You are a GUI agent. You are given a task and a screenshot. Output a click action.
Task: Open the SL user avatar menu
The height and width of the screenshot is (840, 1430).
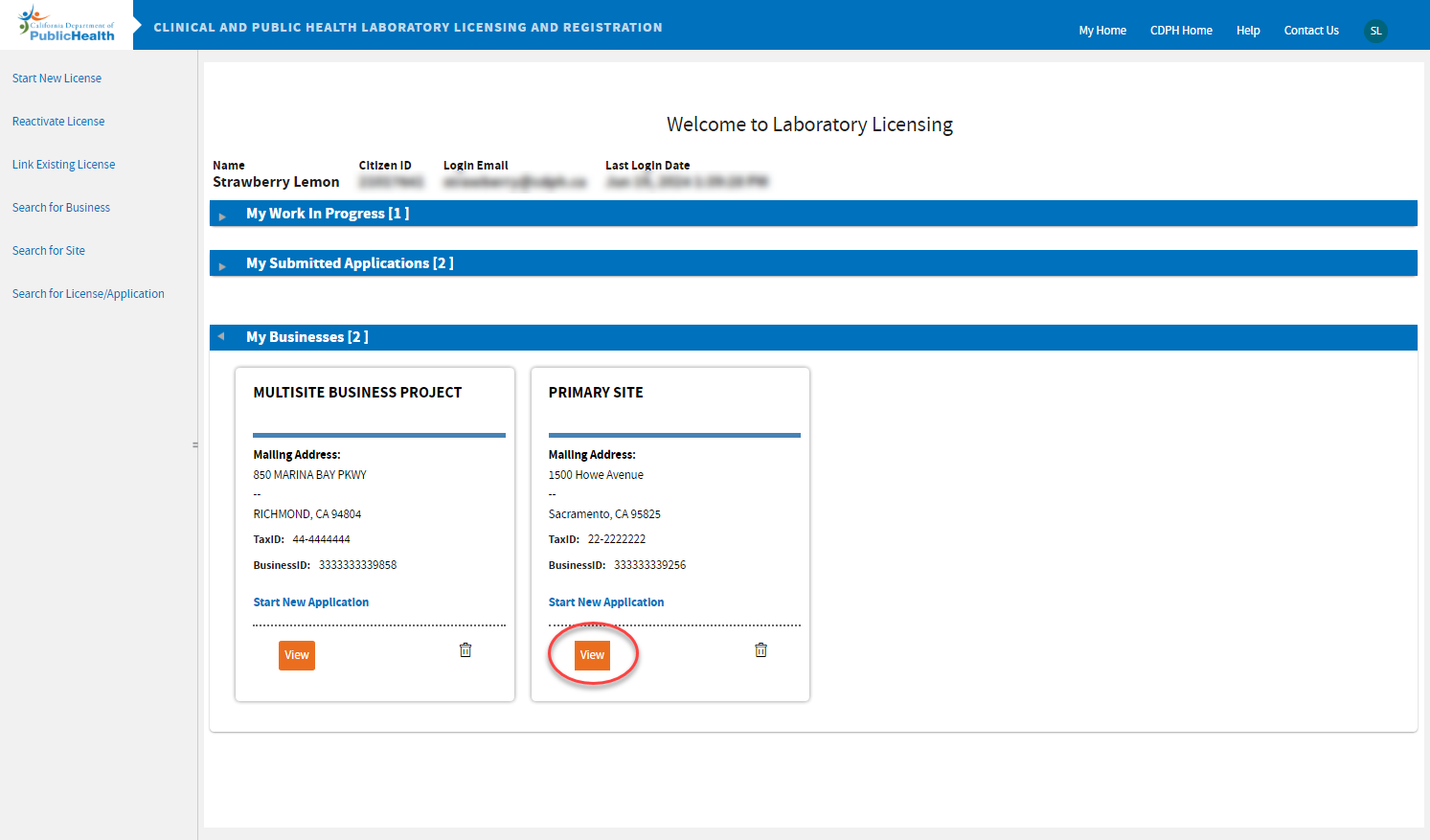[1375, 31]
